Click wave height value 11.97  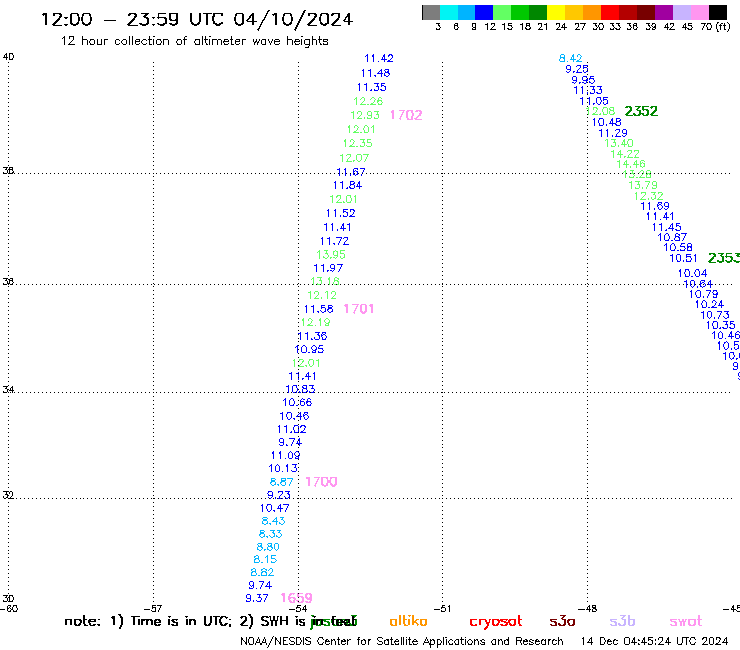(328, 269)
